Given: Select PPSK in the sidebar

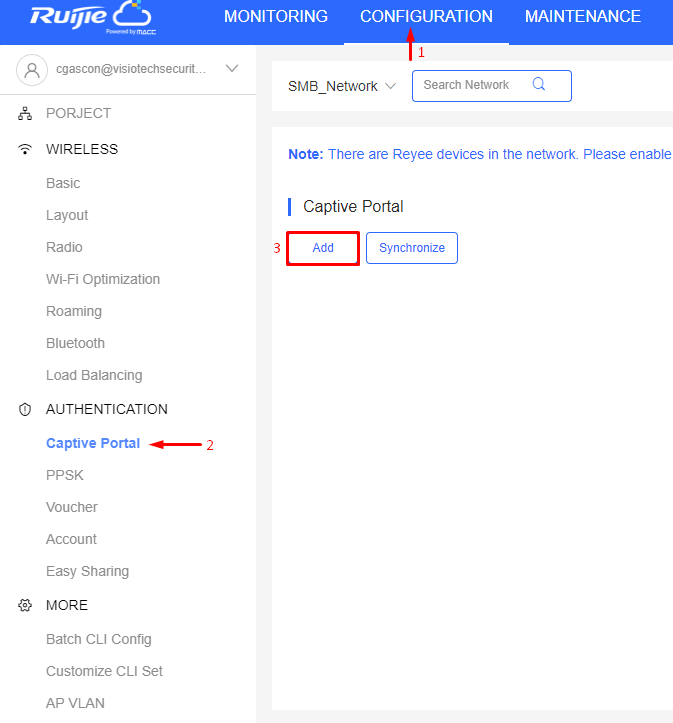Looking at the screenshot, I should (x=65, y=475).
